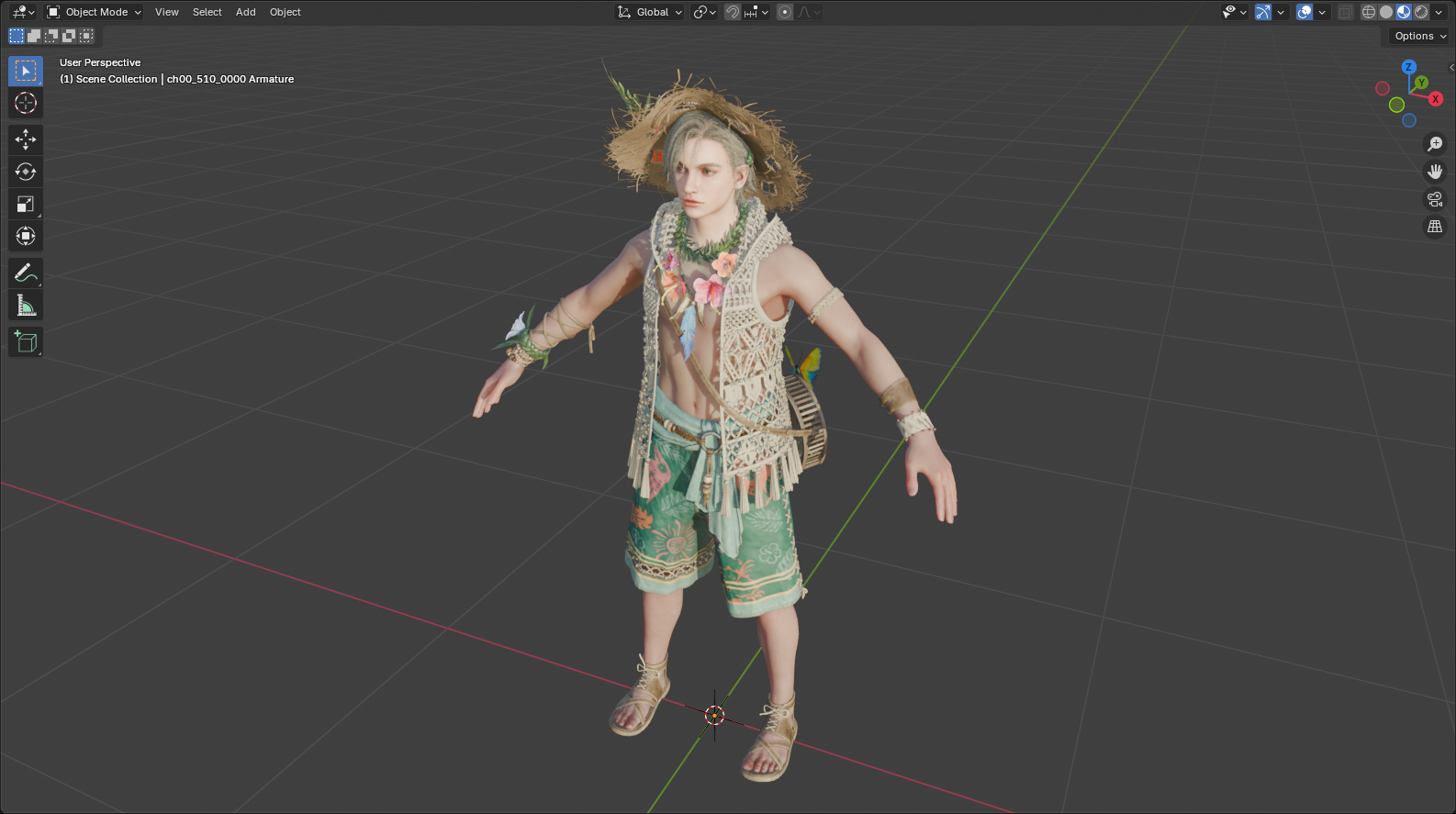Switch perspective/orthographic with grid icon
This screenshot has width=1456, height=814.
coord(1435,227)
